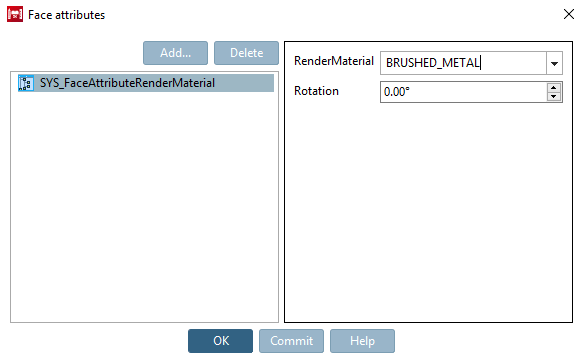Click the SYS_FaceAttributeRenderMaterial tree icon

26,83
